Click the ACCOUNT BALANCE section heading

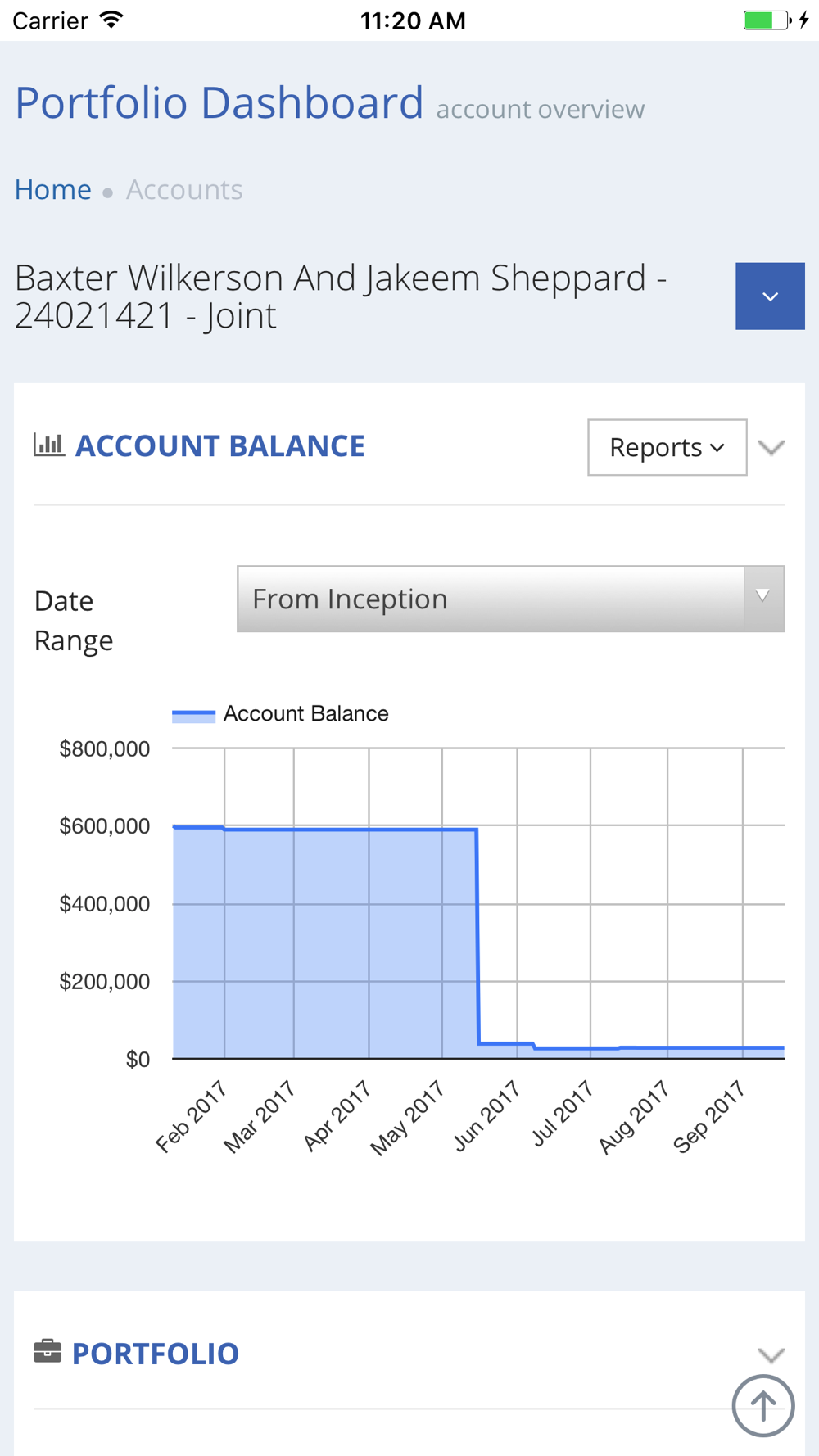coord(220,445)
